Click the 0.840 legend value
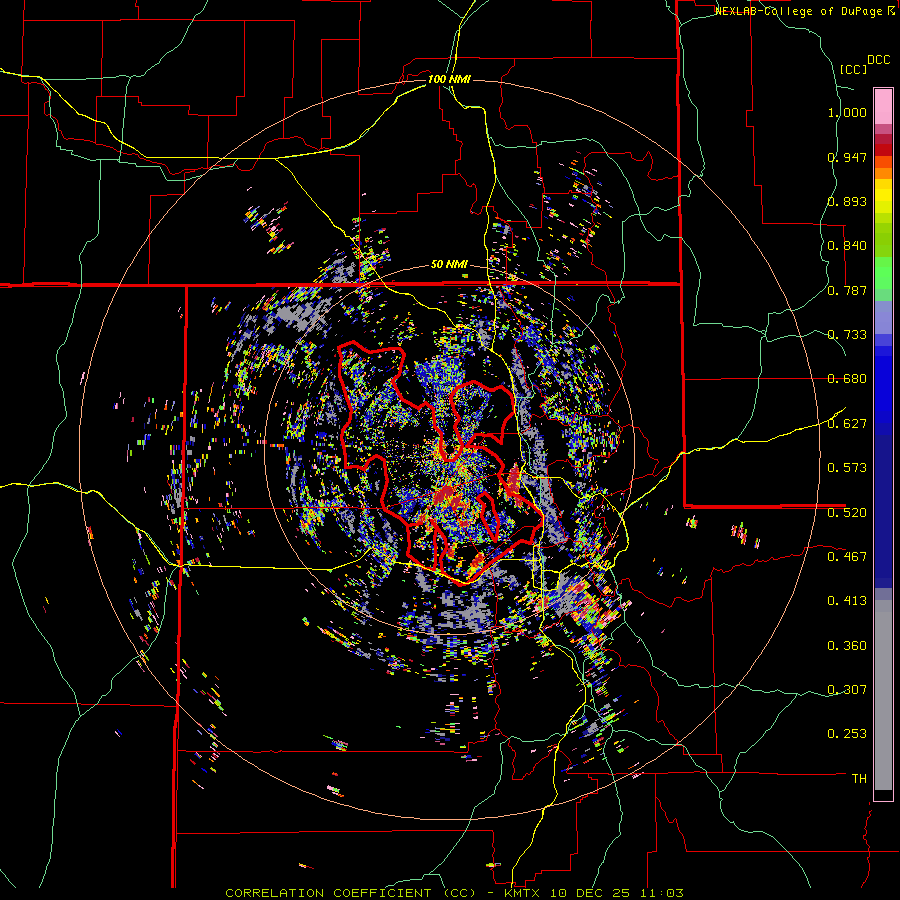900x900 pixels. (847, 246)
